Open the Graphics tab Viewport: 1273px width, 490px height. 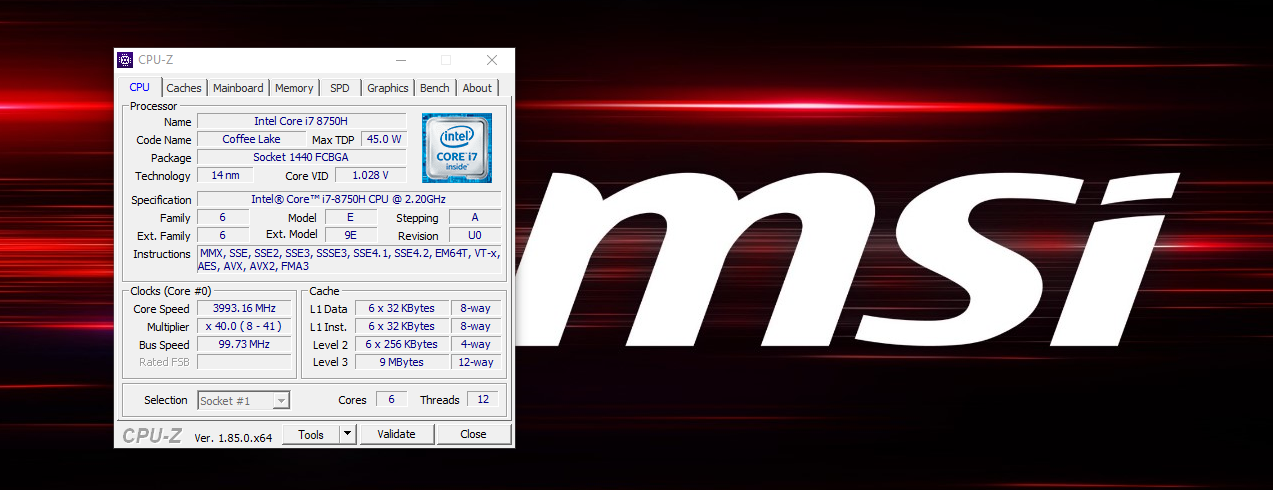(388, 88)
